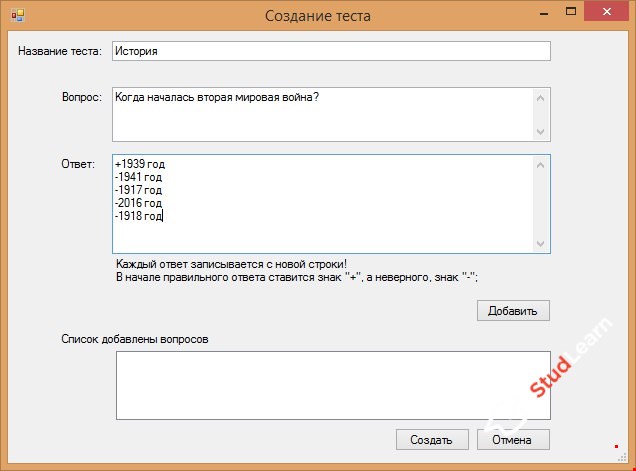The height and width of the screenshot is (471, 636).
Task: Cancel with the Отмена button
Action: [513, 440]
